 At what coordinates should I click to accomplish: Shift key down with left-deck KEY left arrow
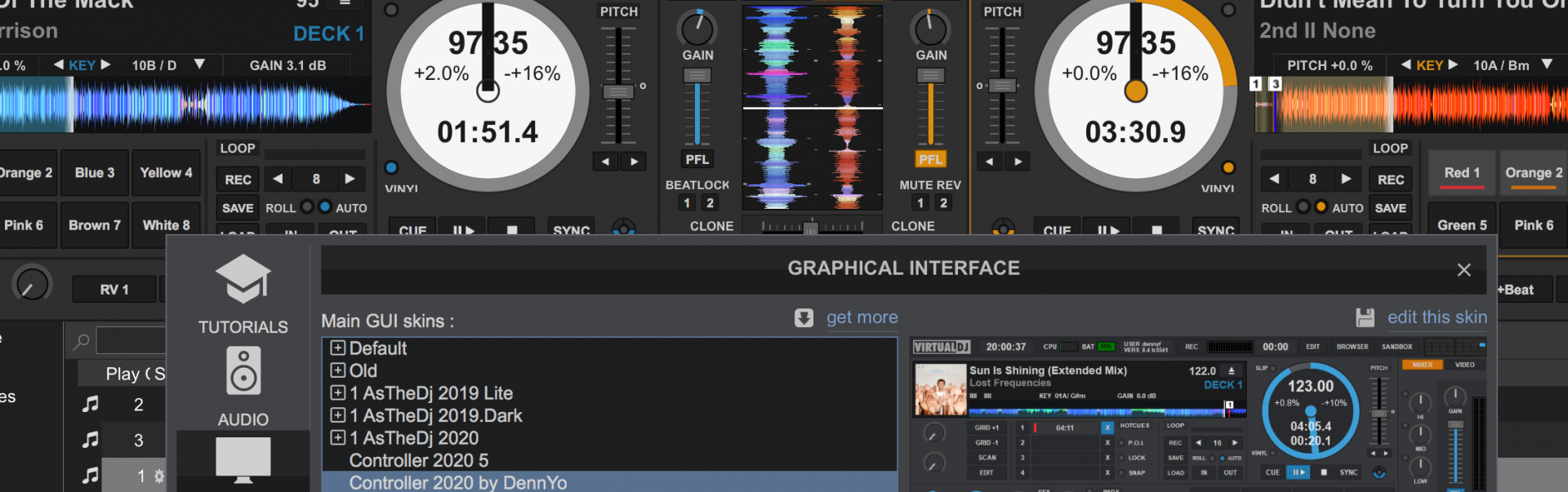tap(59, 64)
